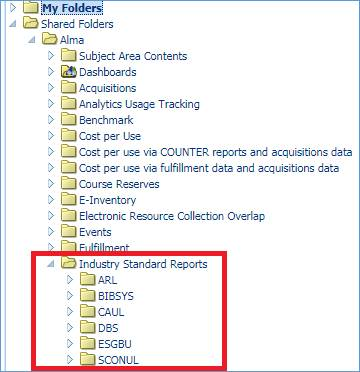Select the Dashboards tree entry
The width and height of the screenshot is (360, 372).
[x=108, y=72]
